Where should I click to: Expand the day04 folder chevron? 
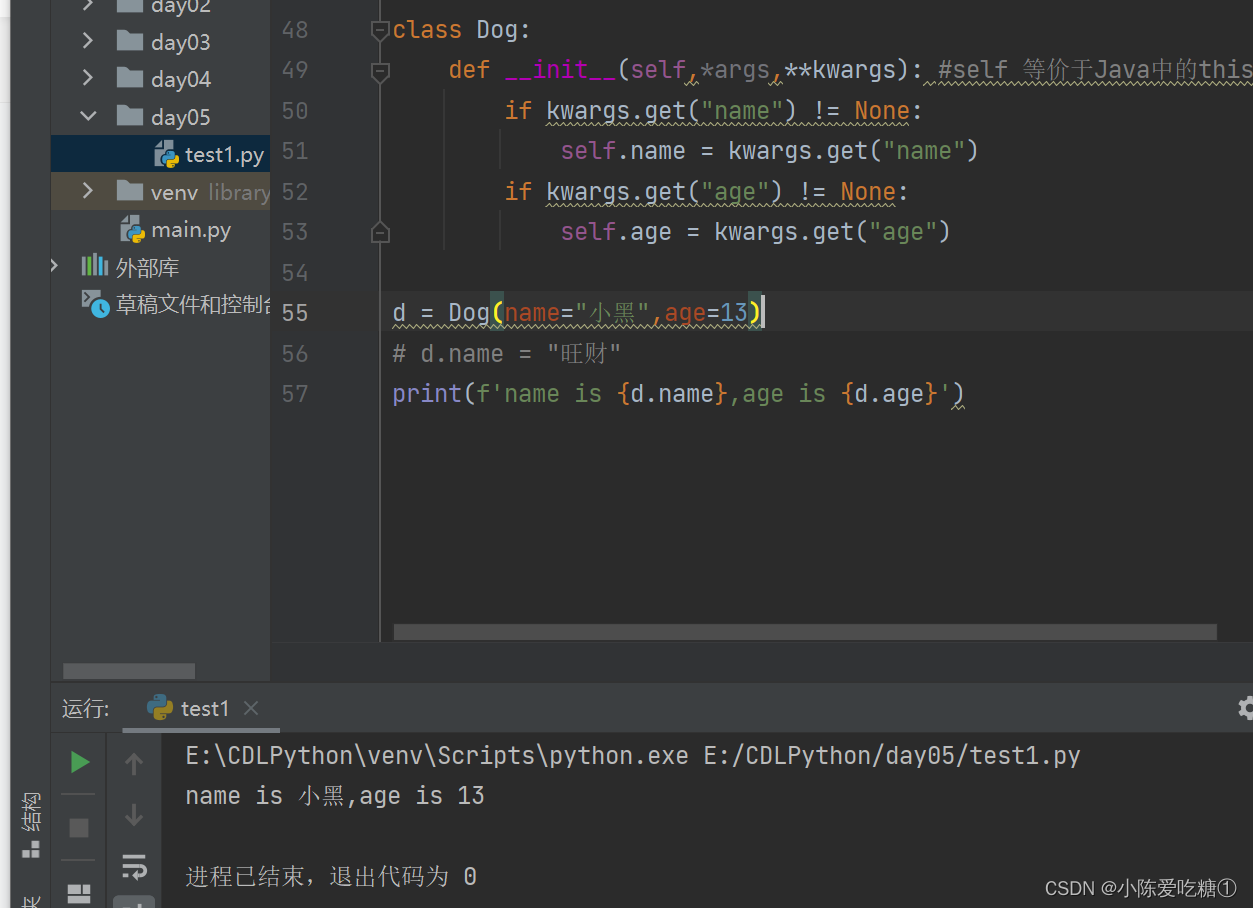pos(87,78)
